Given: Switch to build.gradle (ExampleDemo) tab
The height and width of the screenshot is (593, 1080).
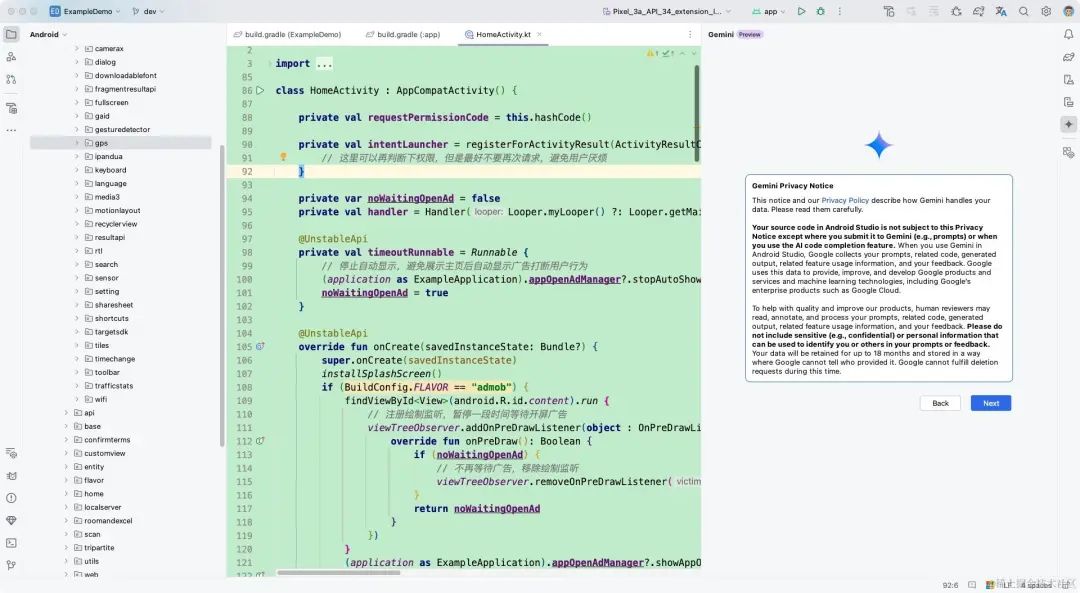Looking at the screenshot, I should point(287,34).
